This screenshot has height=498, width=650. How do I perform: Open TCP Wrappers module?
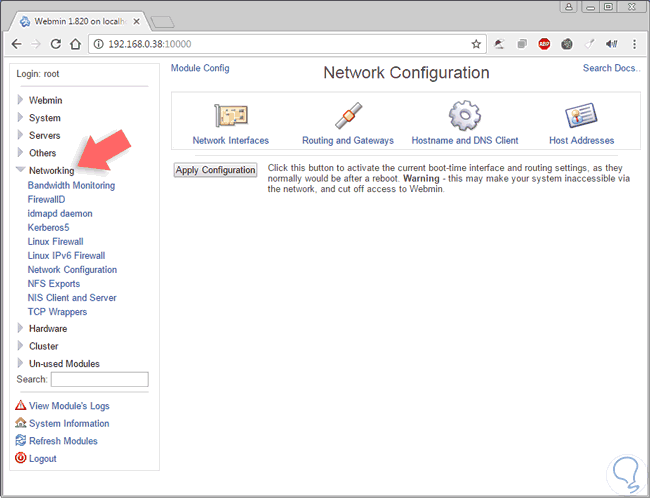pos(57,312)
